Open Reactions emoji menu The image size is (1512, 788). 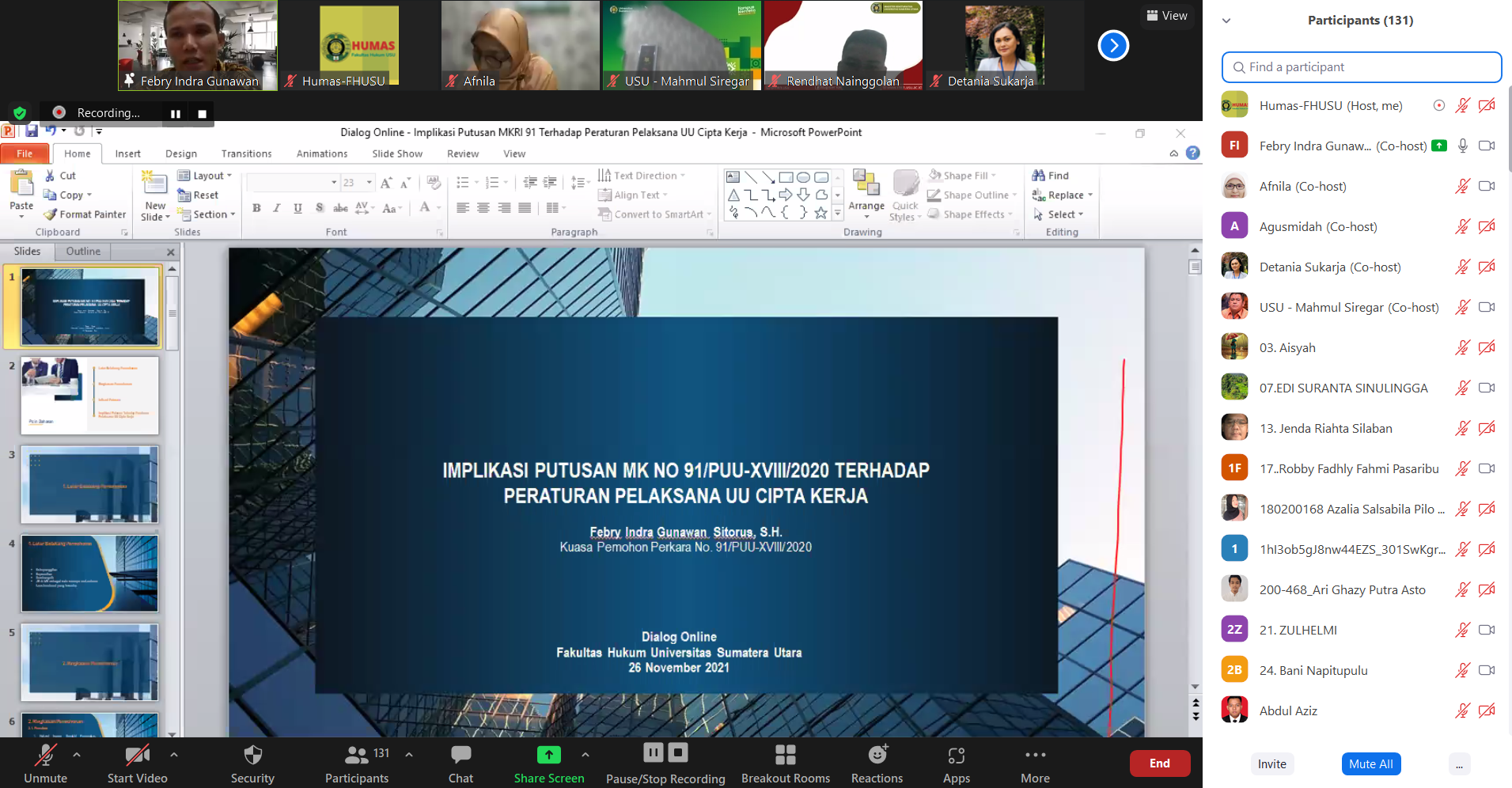[x=877, y=756]
